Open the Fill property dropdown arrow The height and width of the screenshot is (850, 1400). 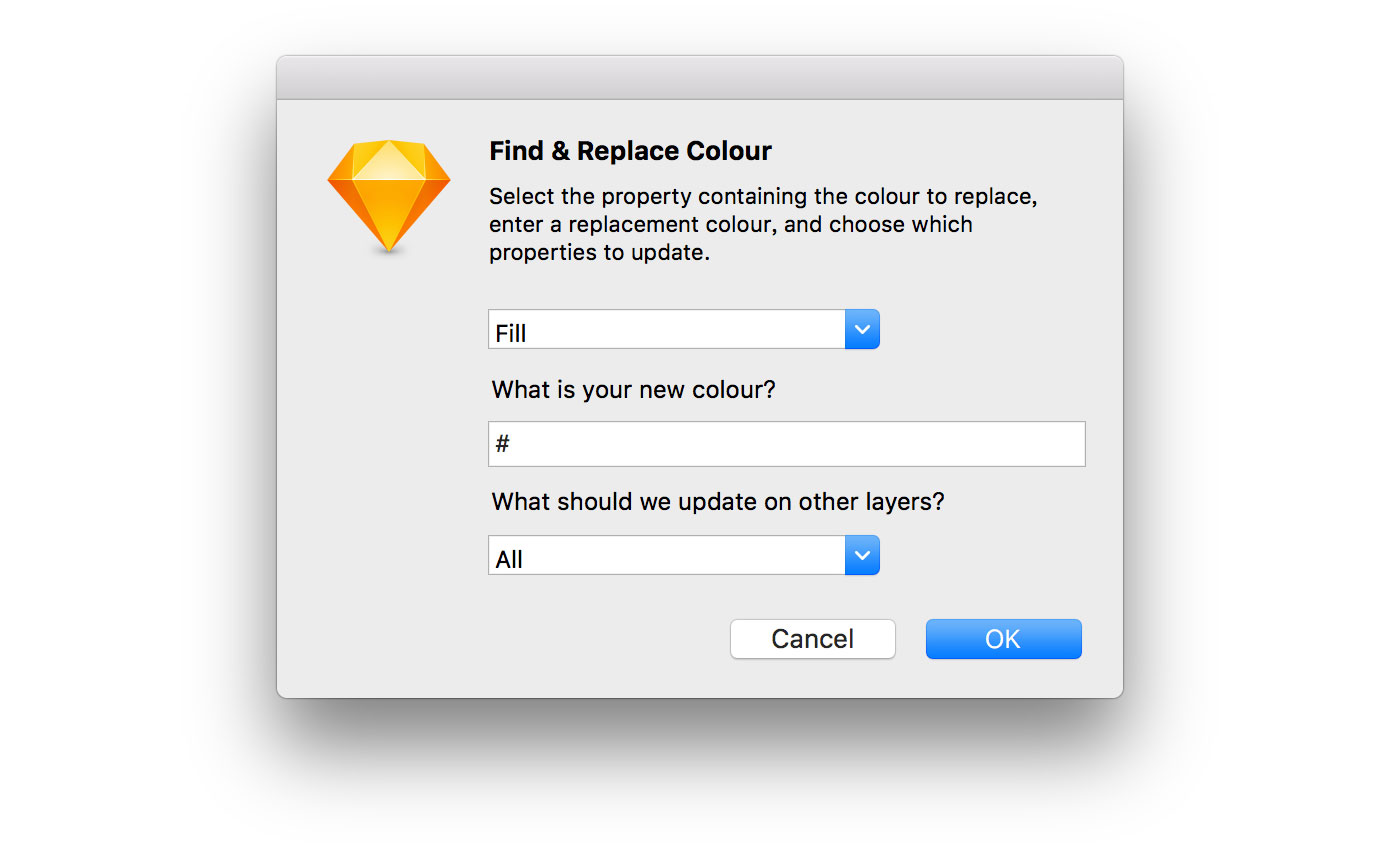click(862, 329)
